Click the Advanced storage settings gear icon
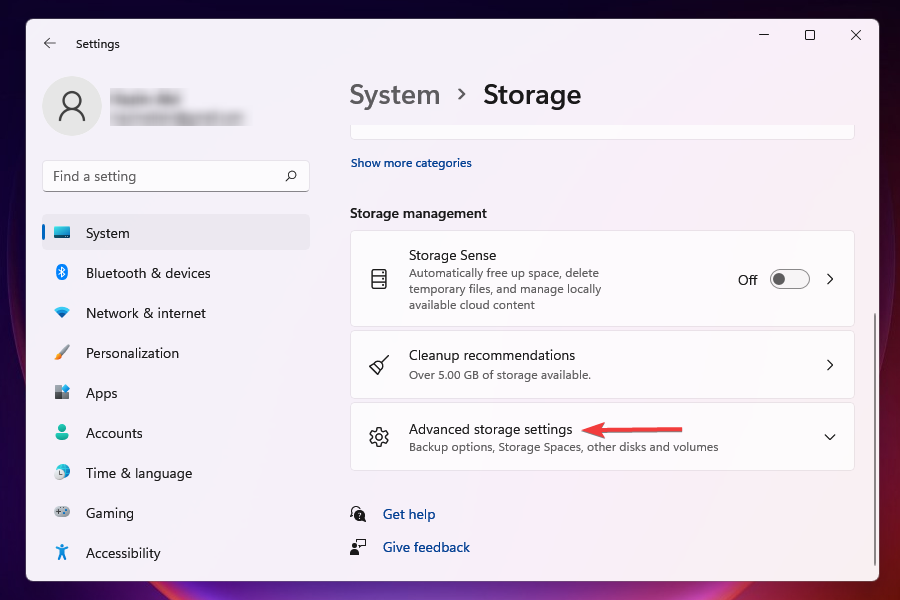The image size is (900, 600). pos(379,437)
